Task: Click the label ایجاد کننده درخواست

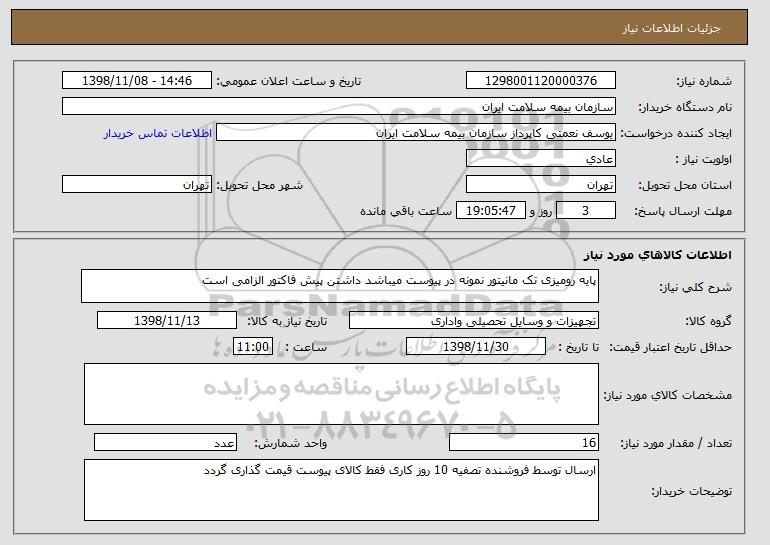Action: point(676,134)
